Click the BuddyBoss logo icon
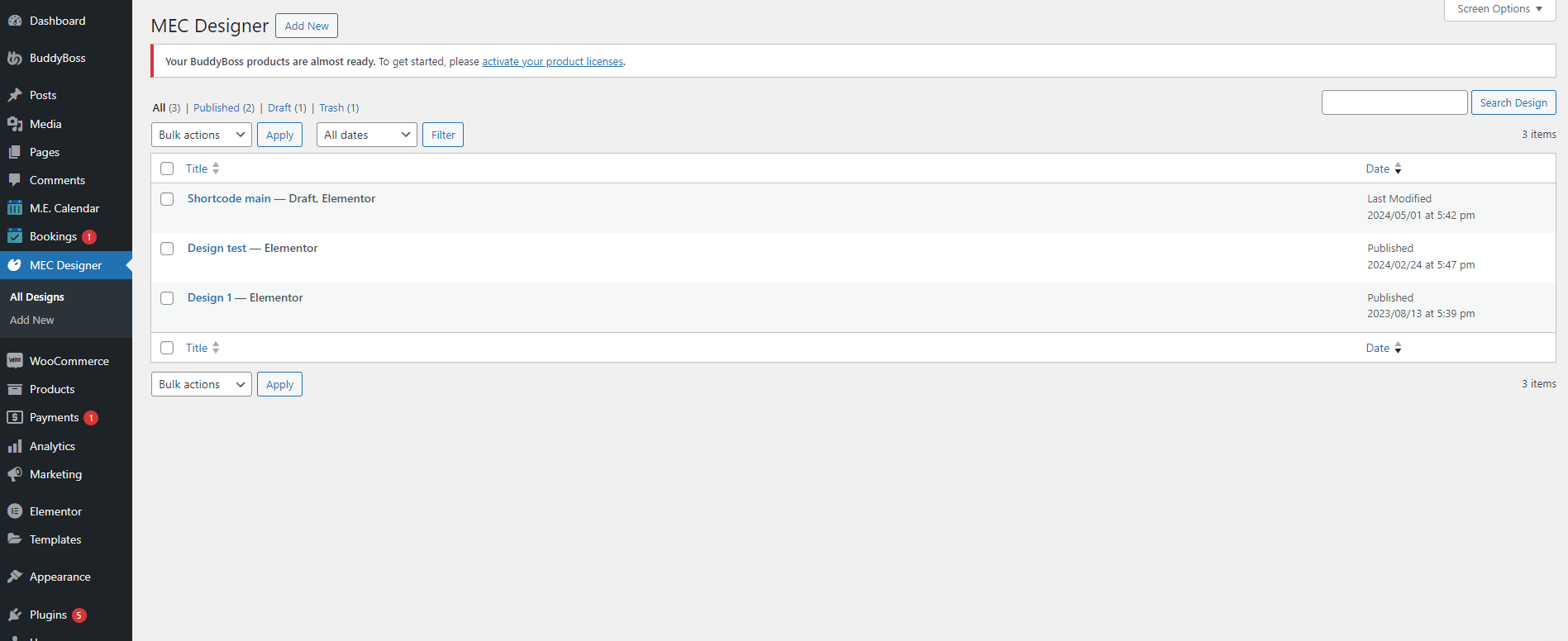Viewport: 1568px width, 641px height. pyautogui.click(x=15, y=58)
